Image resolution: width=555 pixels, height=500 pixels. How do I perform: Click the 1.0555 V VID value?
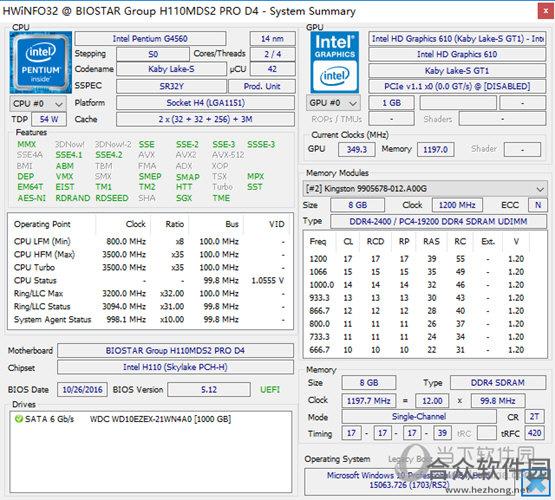click(267, 281)
